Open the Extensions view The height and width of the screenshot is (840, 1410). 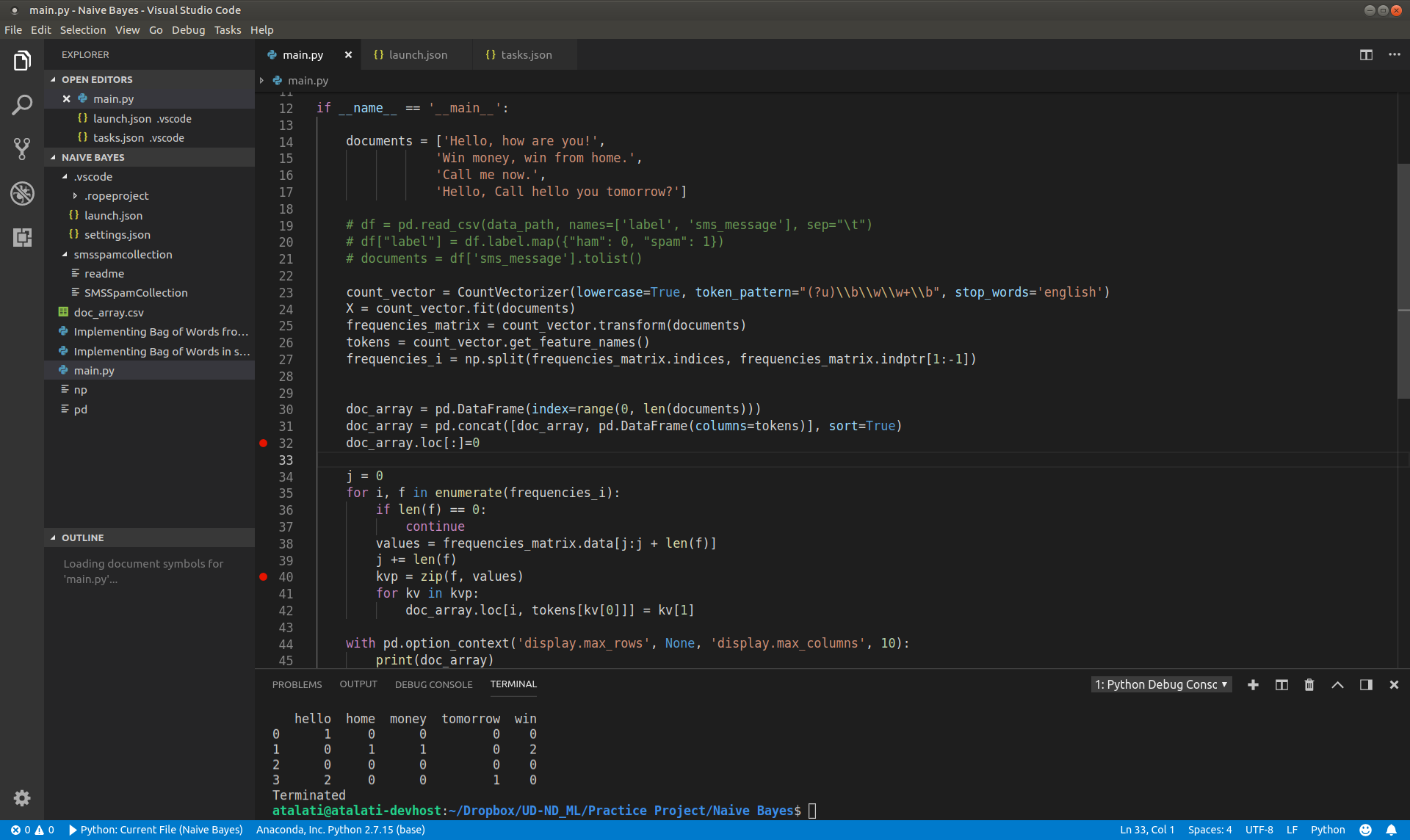point(22,237)
